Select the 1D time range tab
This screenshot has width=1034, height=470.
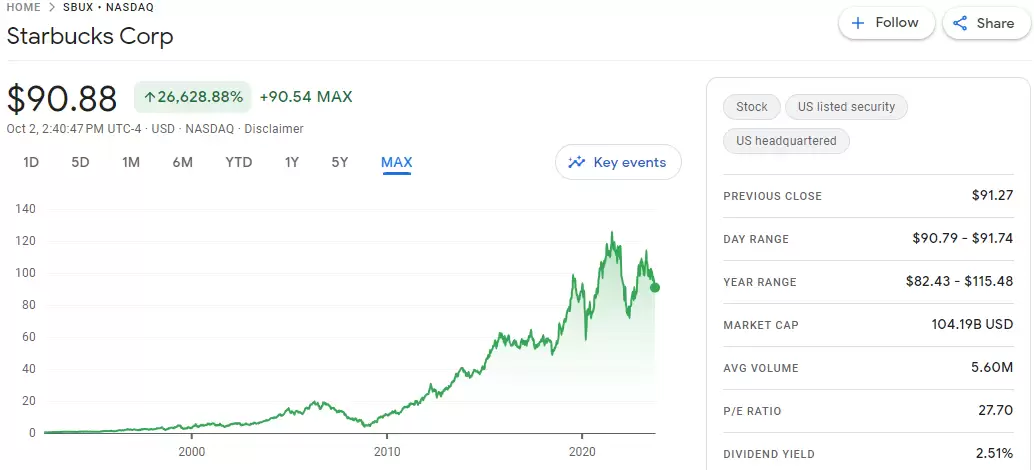tap(31, 162)
